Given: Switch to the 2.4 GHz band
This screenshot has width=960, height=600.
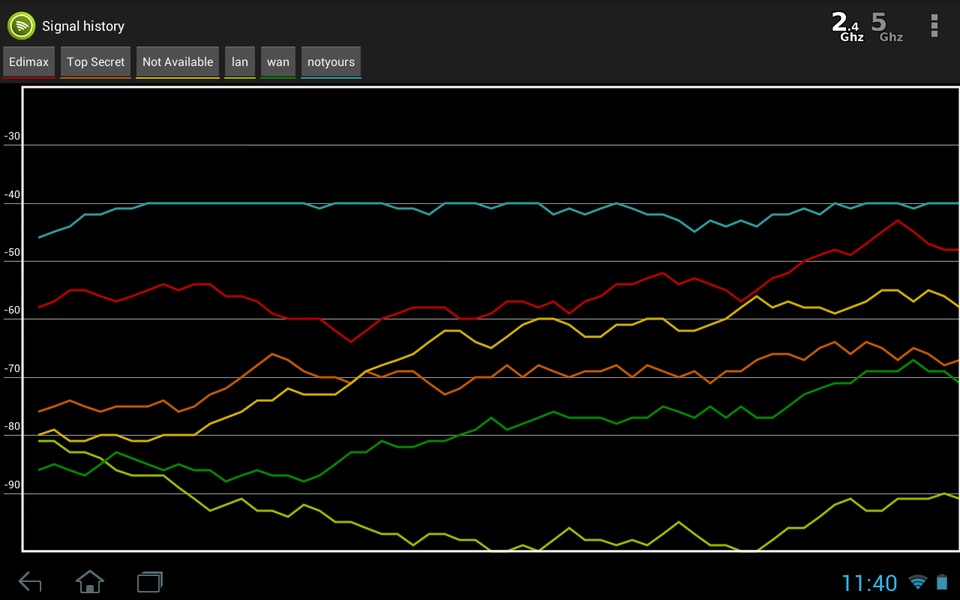Looking at the screenshot, I should [x=848, y=27].
